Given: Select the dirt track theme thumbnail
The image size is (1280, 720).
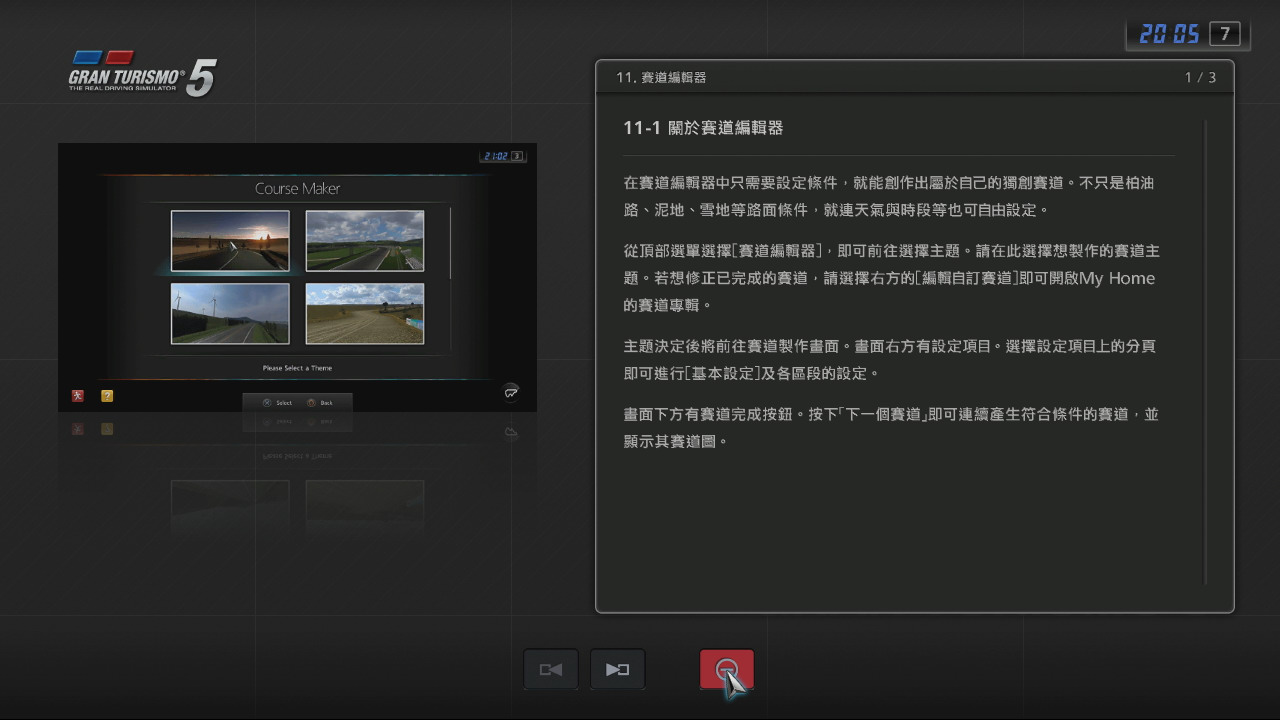Looking at the screenshot, I should pos(364,314).
